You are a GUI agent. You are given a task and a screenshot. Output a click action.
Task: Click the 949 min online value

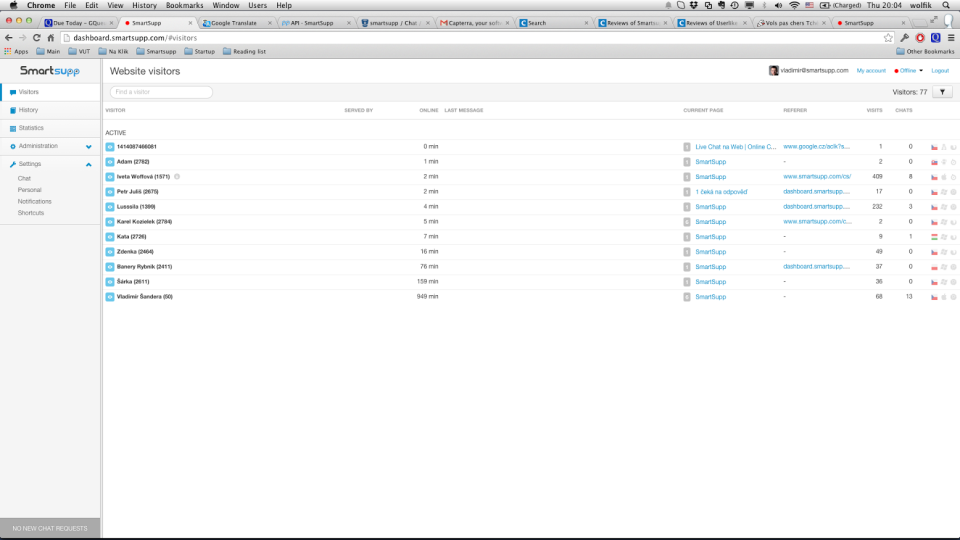click(x=427, y=297)
